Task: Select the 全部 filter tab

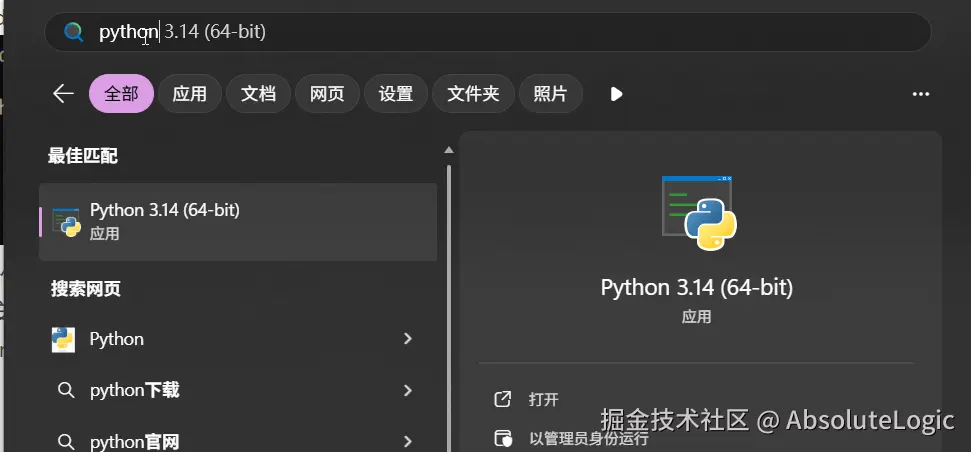Action: point(121,93)
